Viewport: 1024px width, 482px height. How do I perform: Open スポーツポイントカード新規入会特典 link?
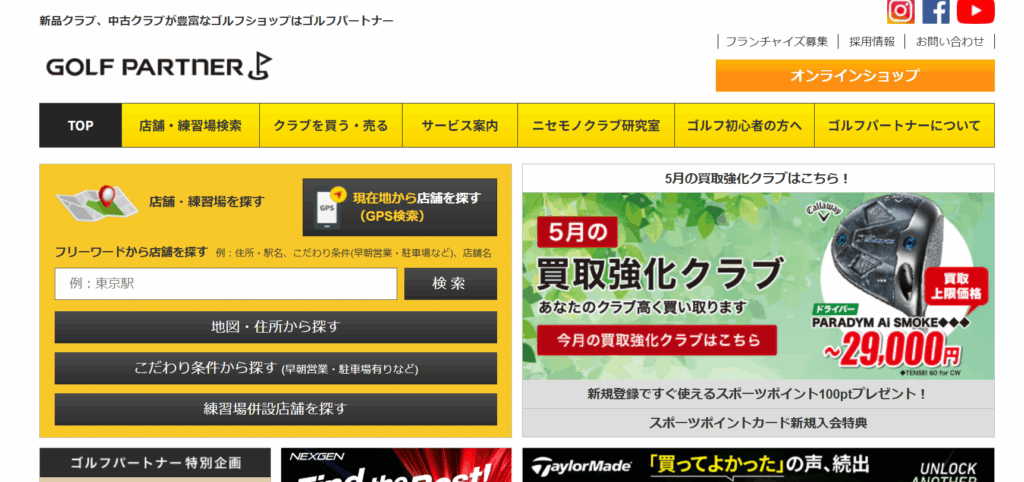[758, 423]
